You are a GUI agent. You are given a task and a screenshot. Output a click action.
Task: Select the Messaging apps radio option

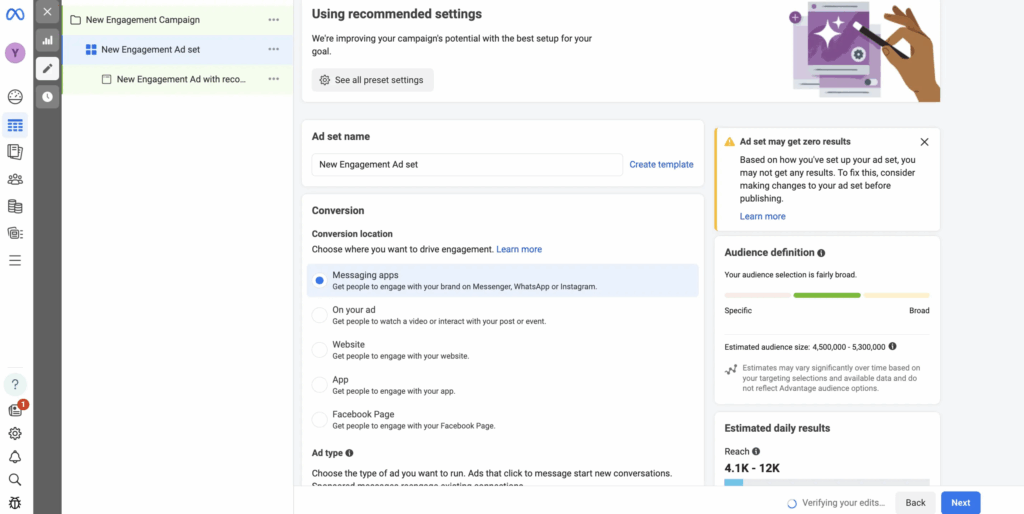319,281
